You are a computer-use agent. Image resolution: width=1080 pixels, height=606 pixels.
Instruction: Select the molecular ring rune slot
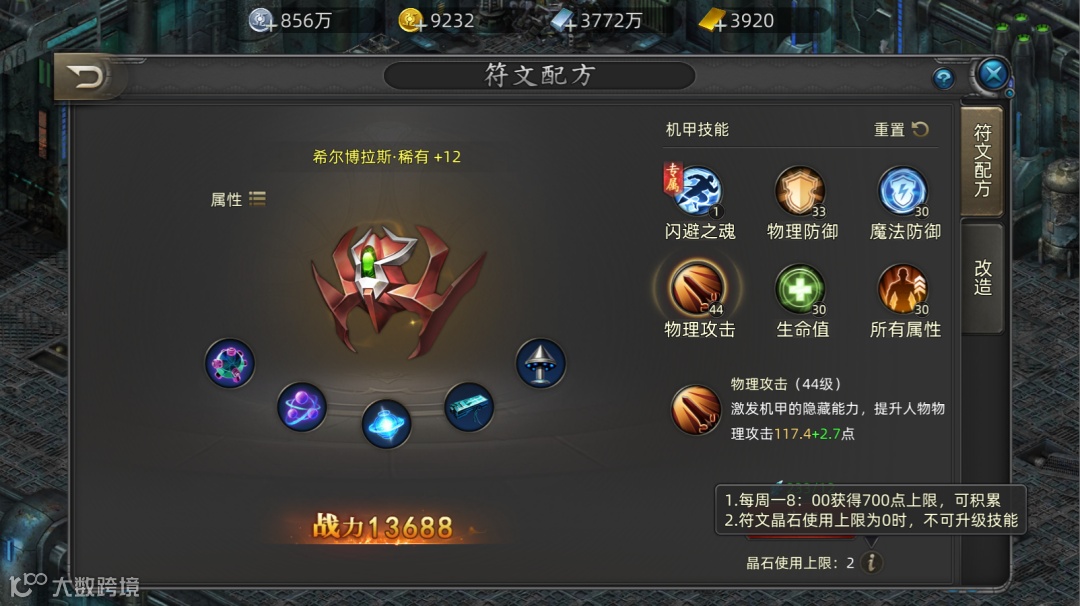pyautogui.click(x=230, y=363)
